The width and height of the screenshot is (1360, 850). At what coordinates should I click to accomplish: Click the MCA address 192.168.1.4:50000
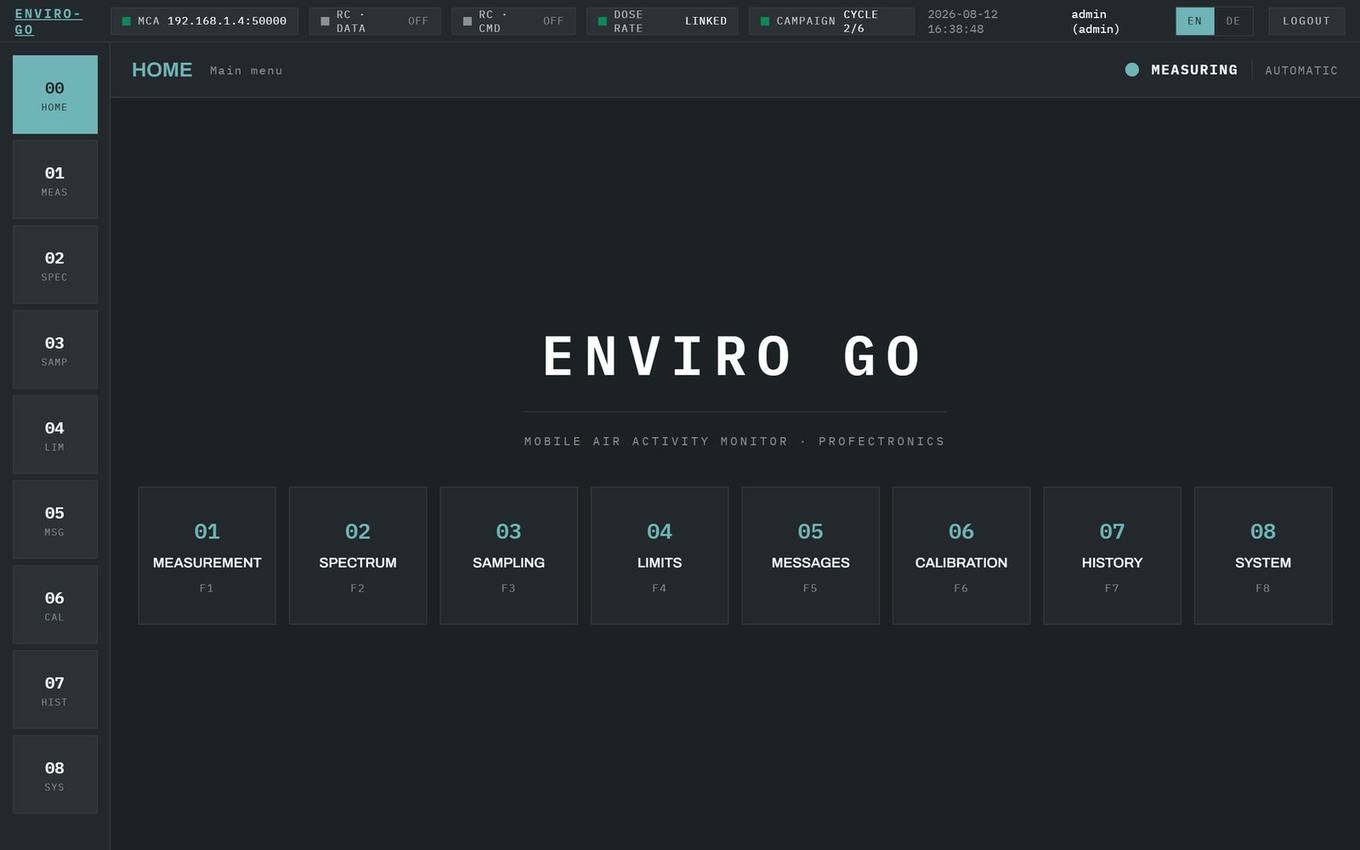(227, 21)
